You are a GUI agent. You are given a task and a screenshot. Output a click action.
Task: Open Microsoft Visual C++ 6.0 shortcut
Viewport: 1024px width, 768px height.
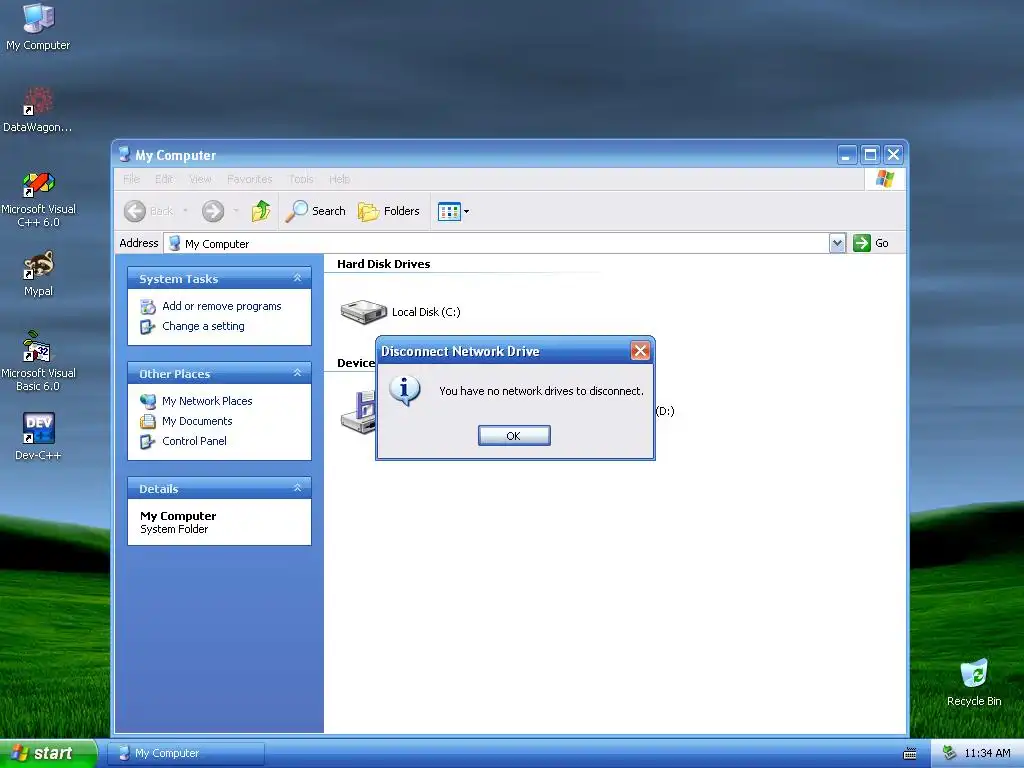(38, 199)
